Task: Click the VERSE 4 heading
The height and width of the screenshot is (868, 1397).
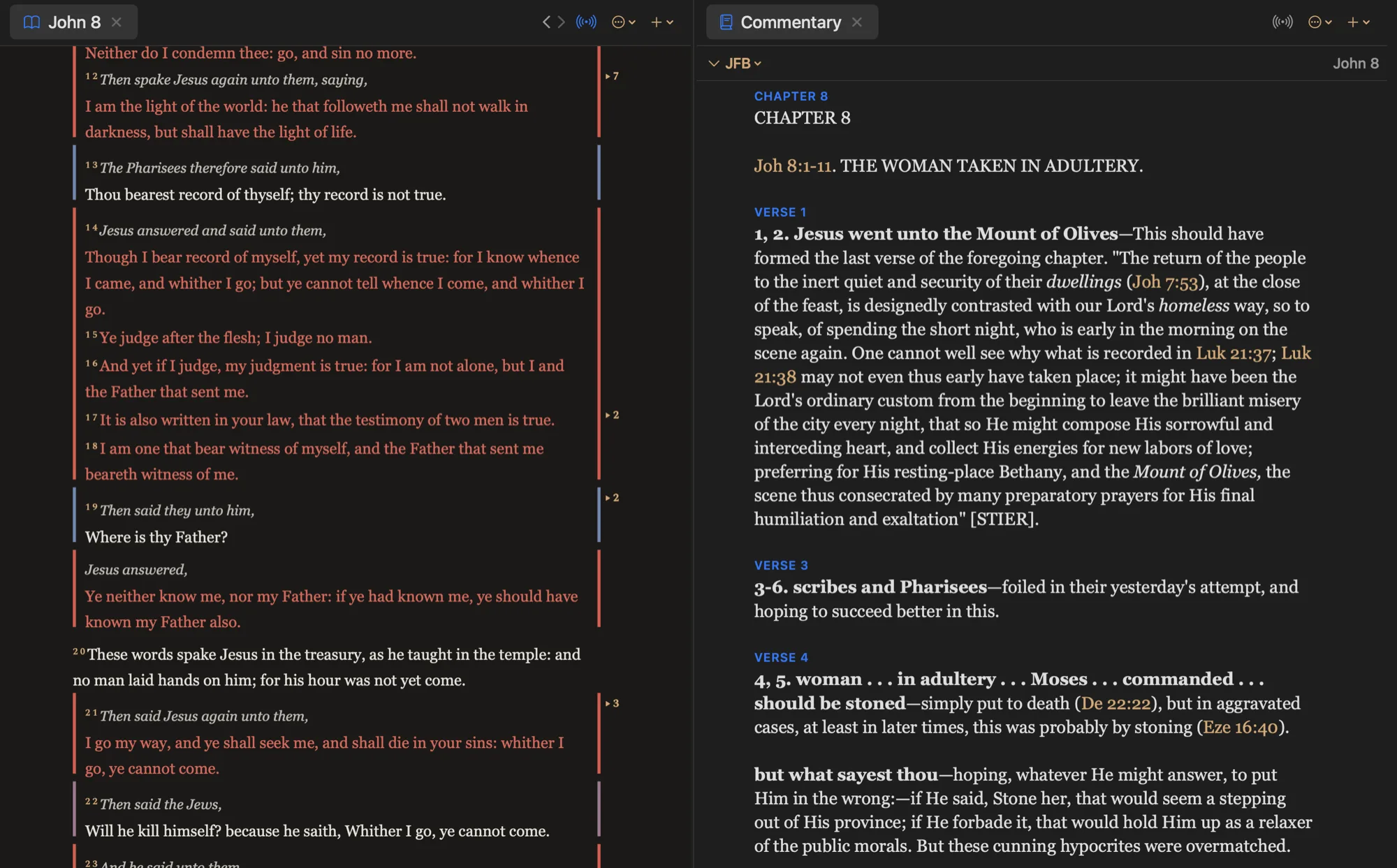Action: point(781,658)
